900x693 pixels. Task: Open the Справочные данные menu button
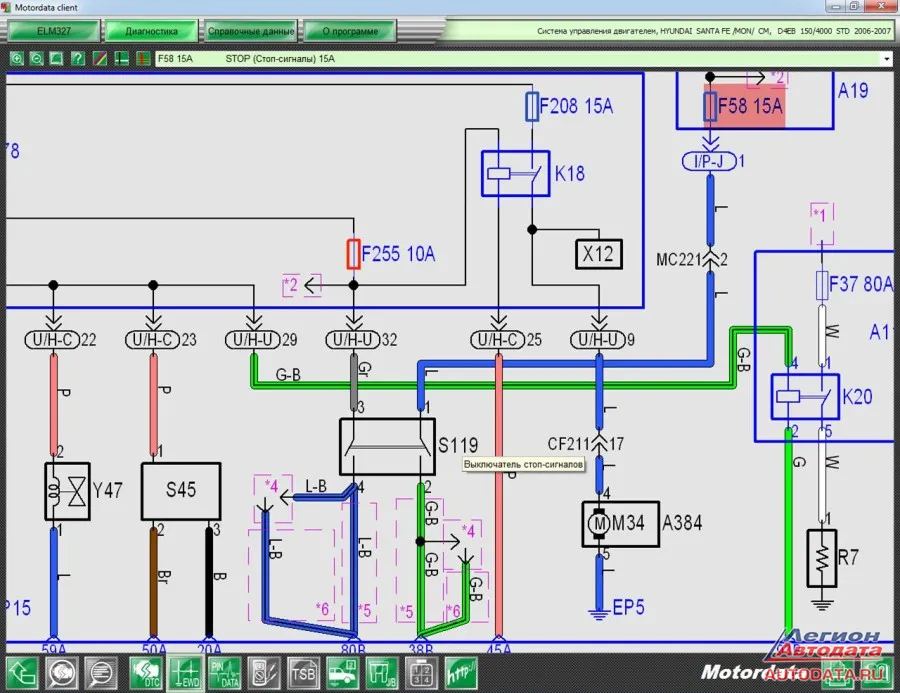[251, 31]
